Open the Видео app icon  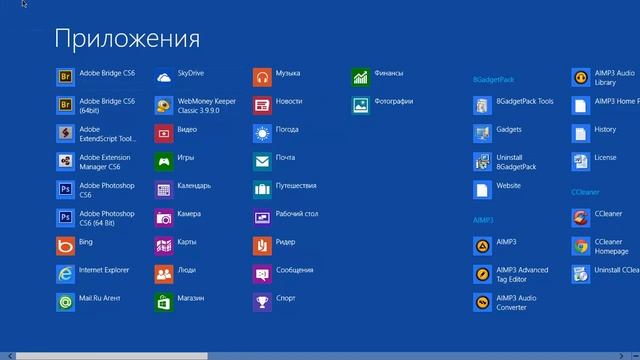point(164,133)
